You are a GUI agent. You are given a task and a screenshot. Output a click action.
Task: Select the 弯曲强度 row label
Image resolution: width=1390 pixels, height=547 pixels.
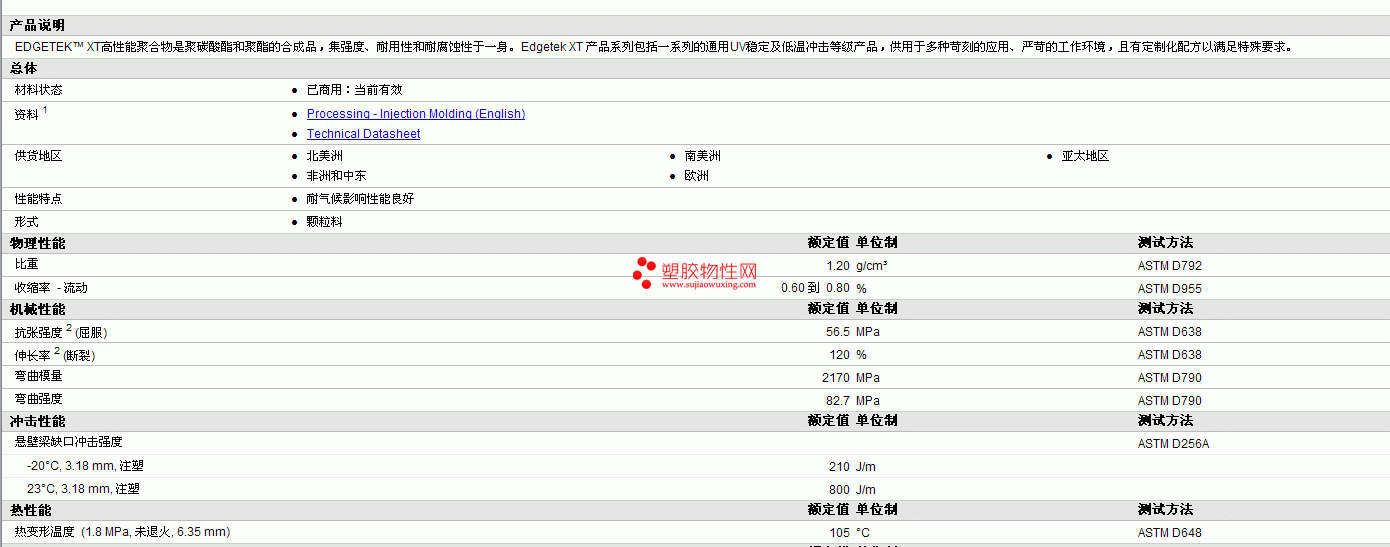tap(38, 399)
